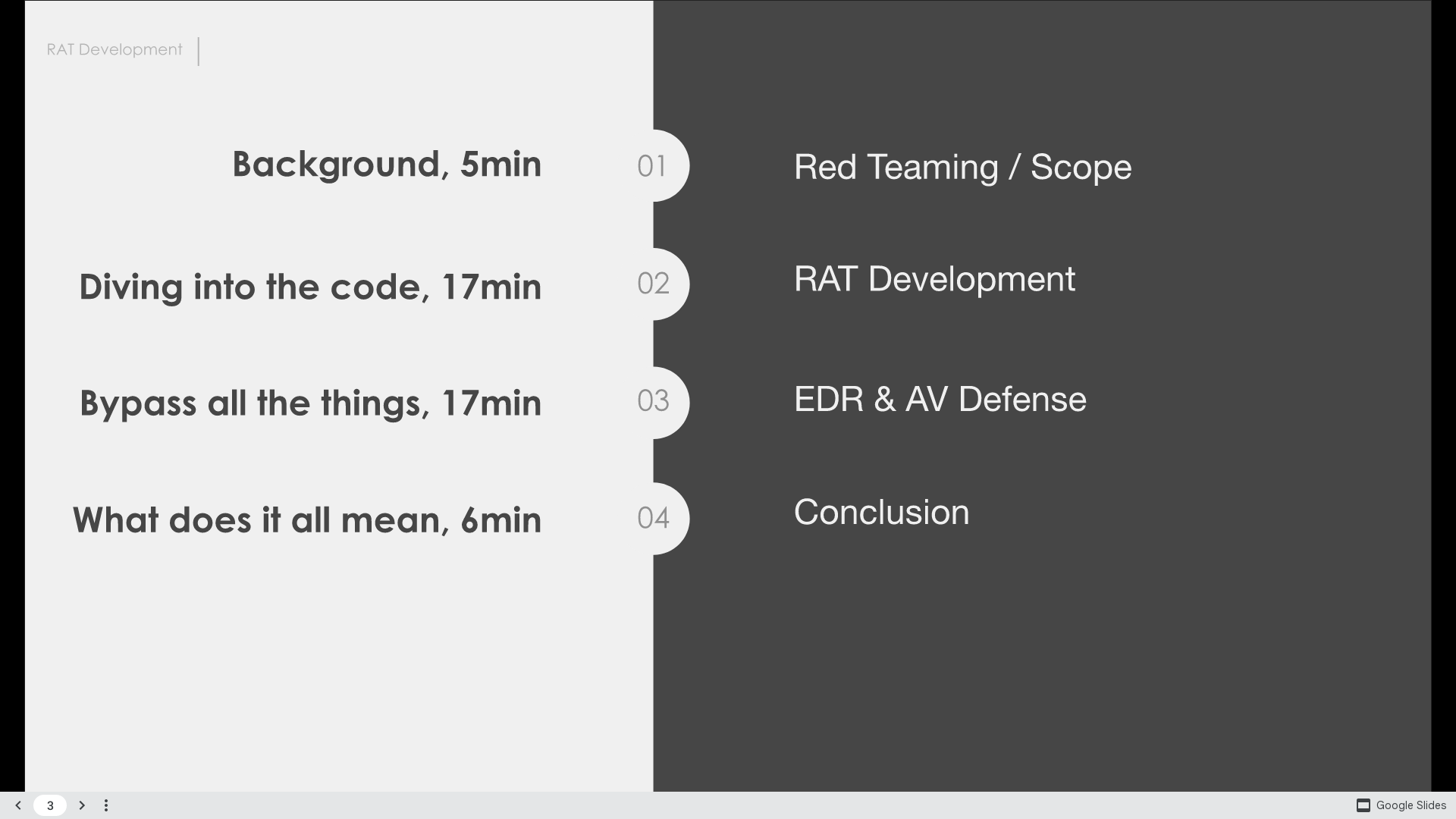Viewport: 1456px width, 819px height.
Task: Click the RAT Development header text
Action: [114, 50]
